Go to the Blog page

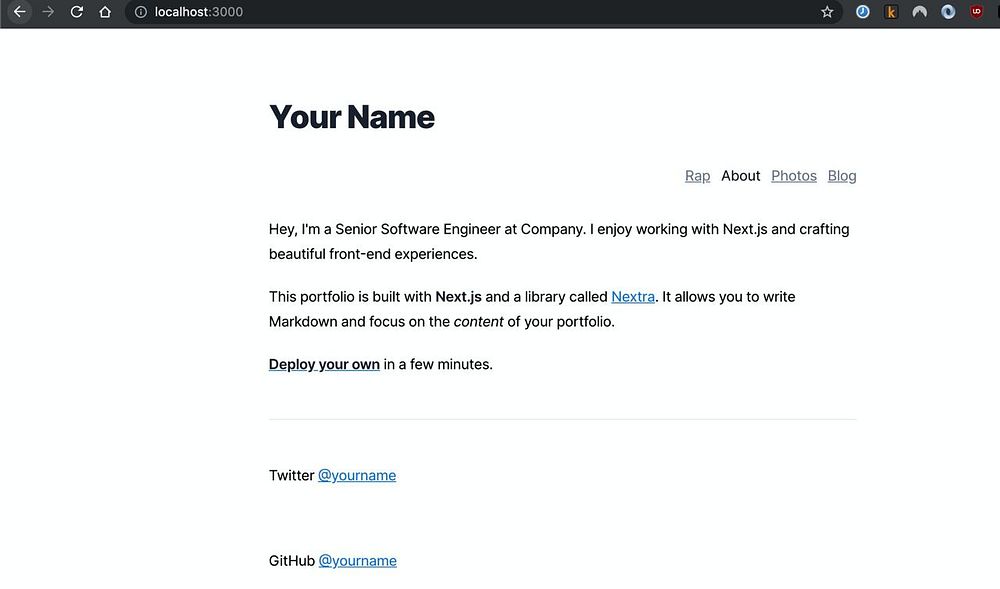[842, 176]
